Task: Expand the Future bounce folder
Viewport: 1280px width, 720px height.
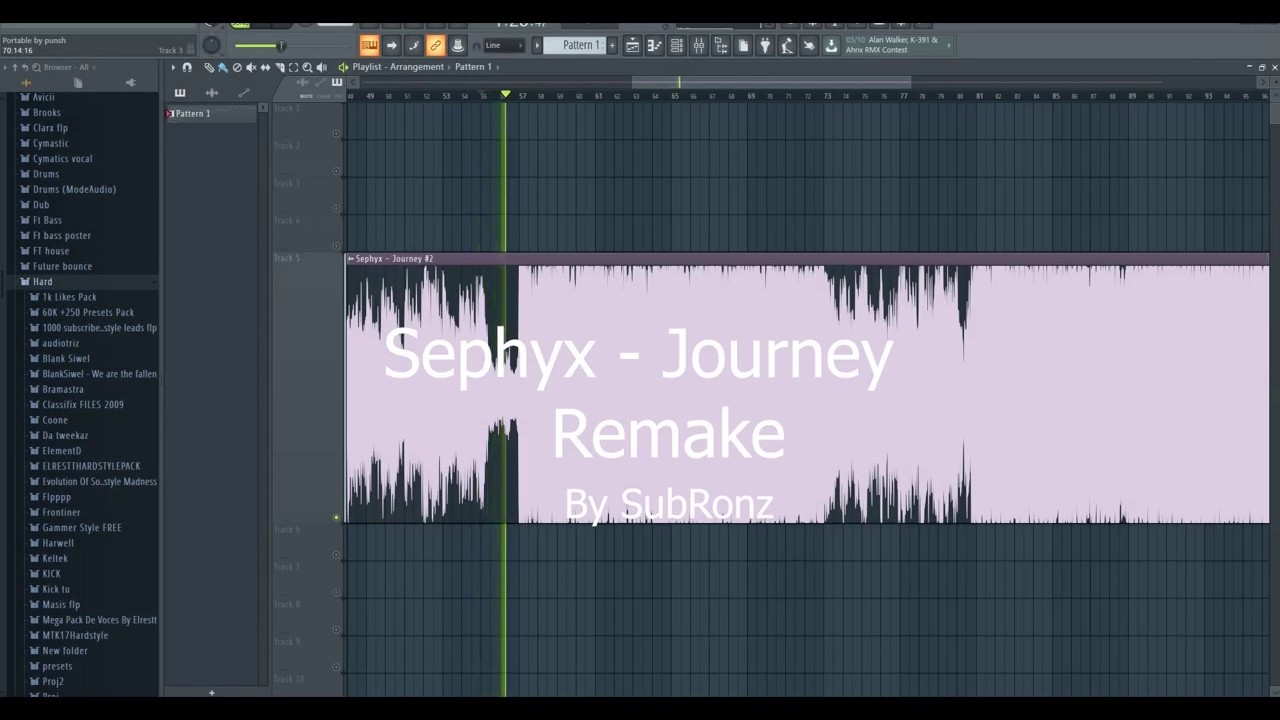Action: pos(56,266)
